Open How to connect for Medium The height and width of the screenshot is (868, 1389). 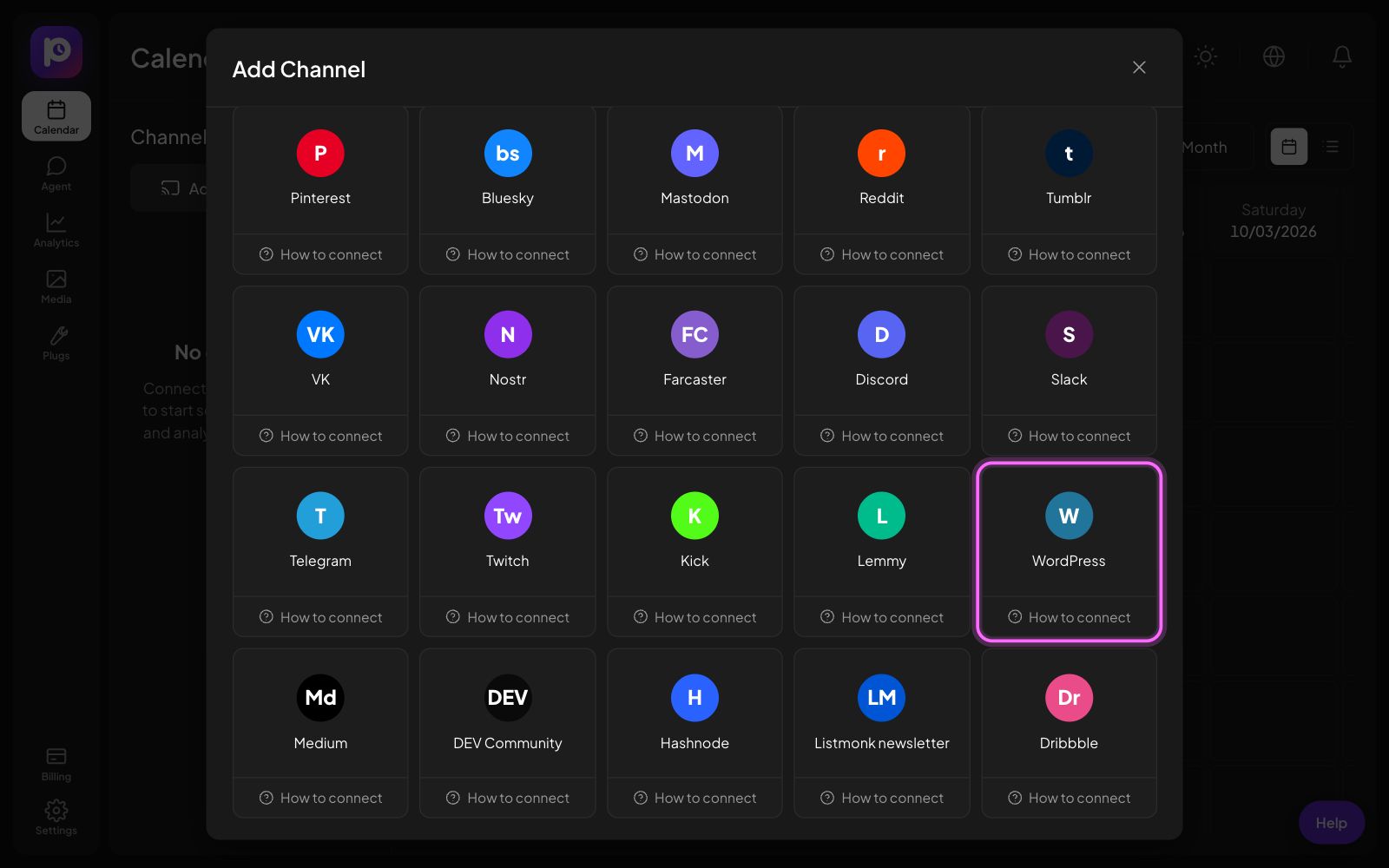[x=320, y=798]
